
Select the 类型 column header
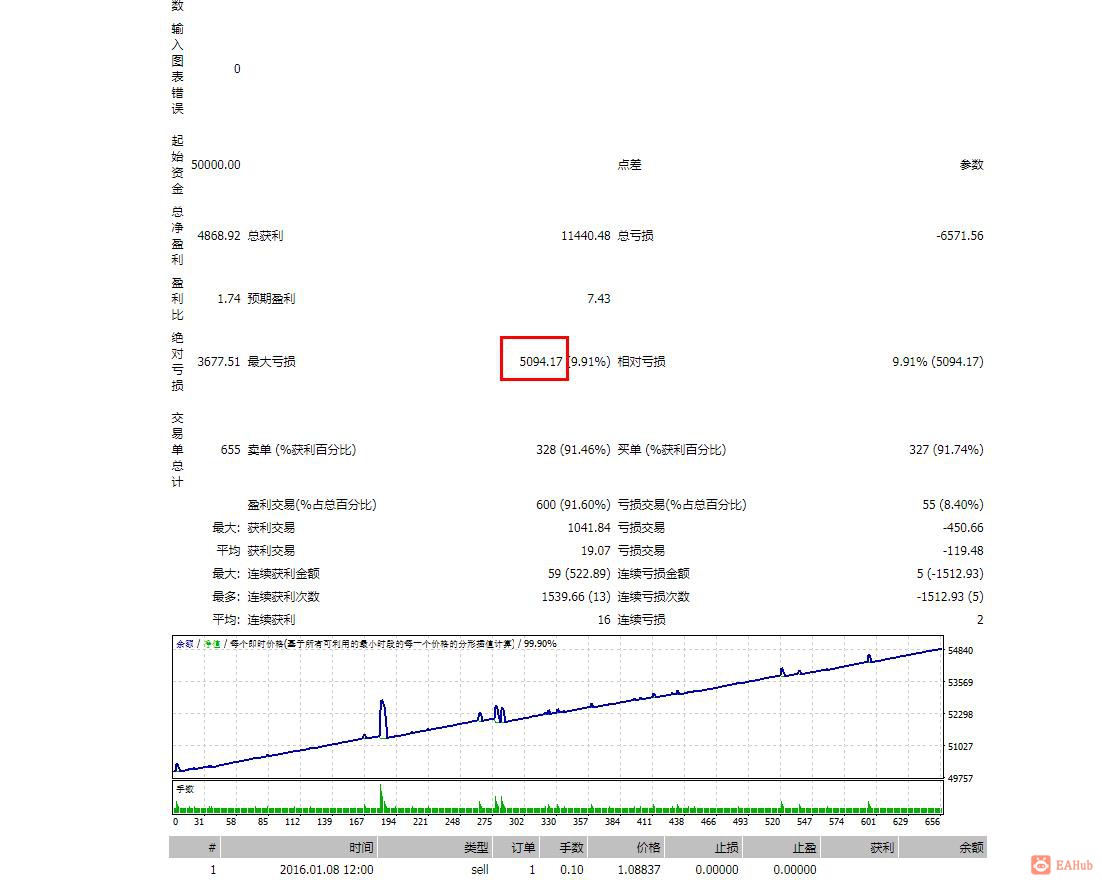477,848
